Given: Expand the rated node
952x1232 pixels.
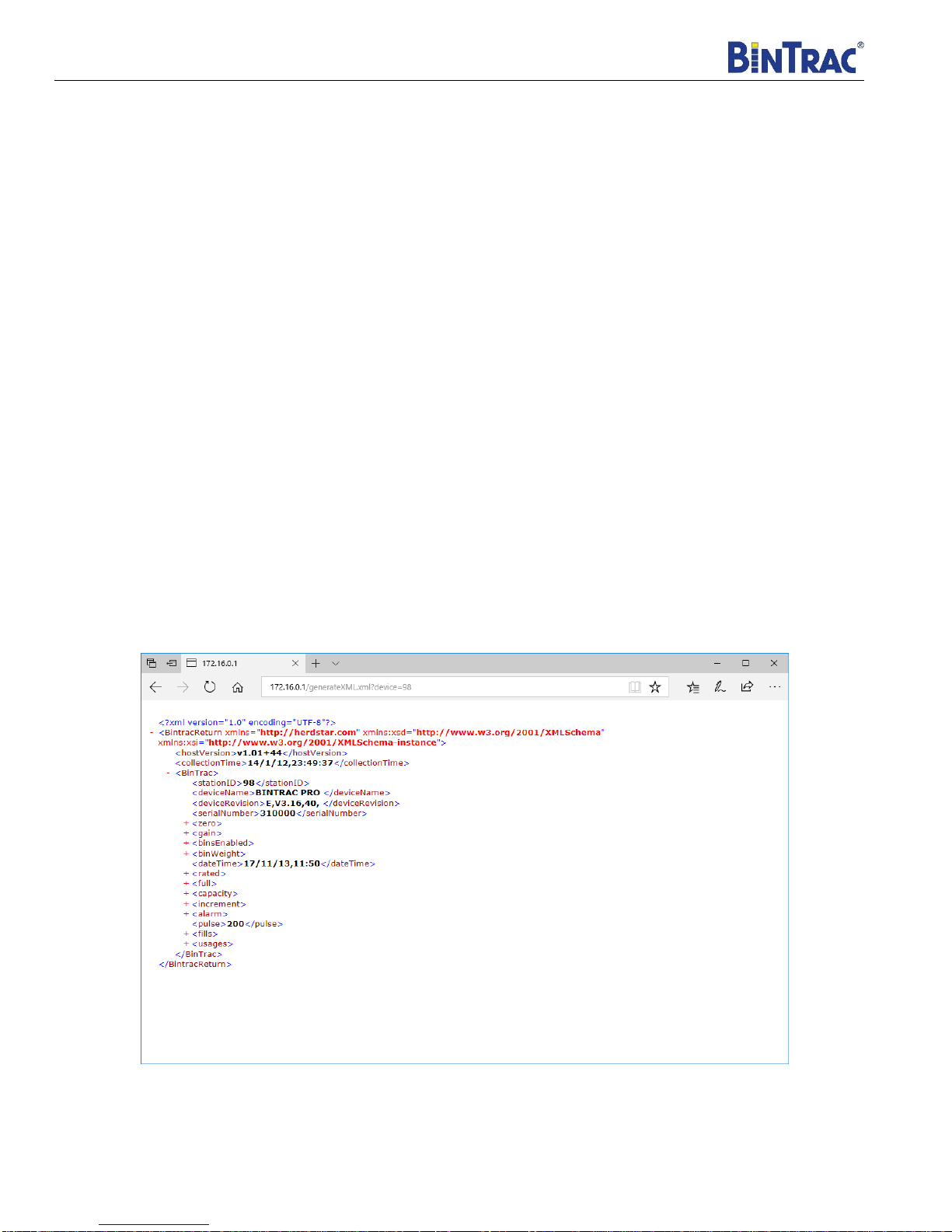Looking at the screenshot, I should [x=186, y=874].
